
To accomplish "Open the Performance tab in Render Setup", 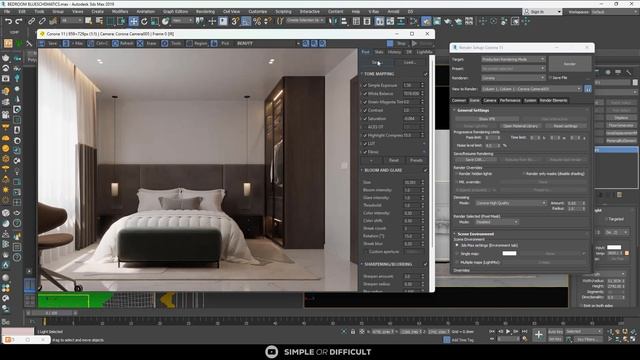I will [x=510, y=100].
